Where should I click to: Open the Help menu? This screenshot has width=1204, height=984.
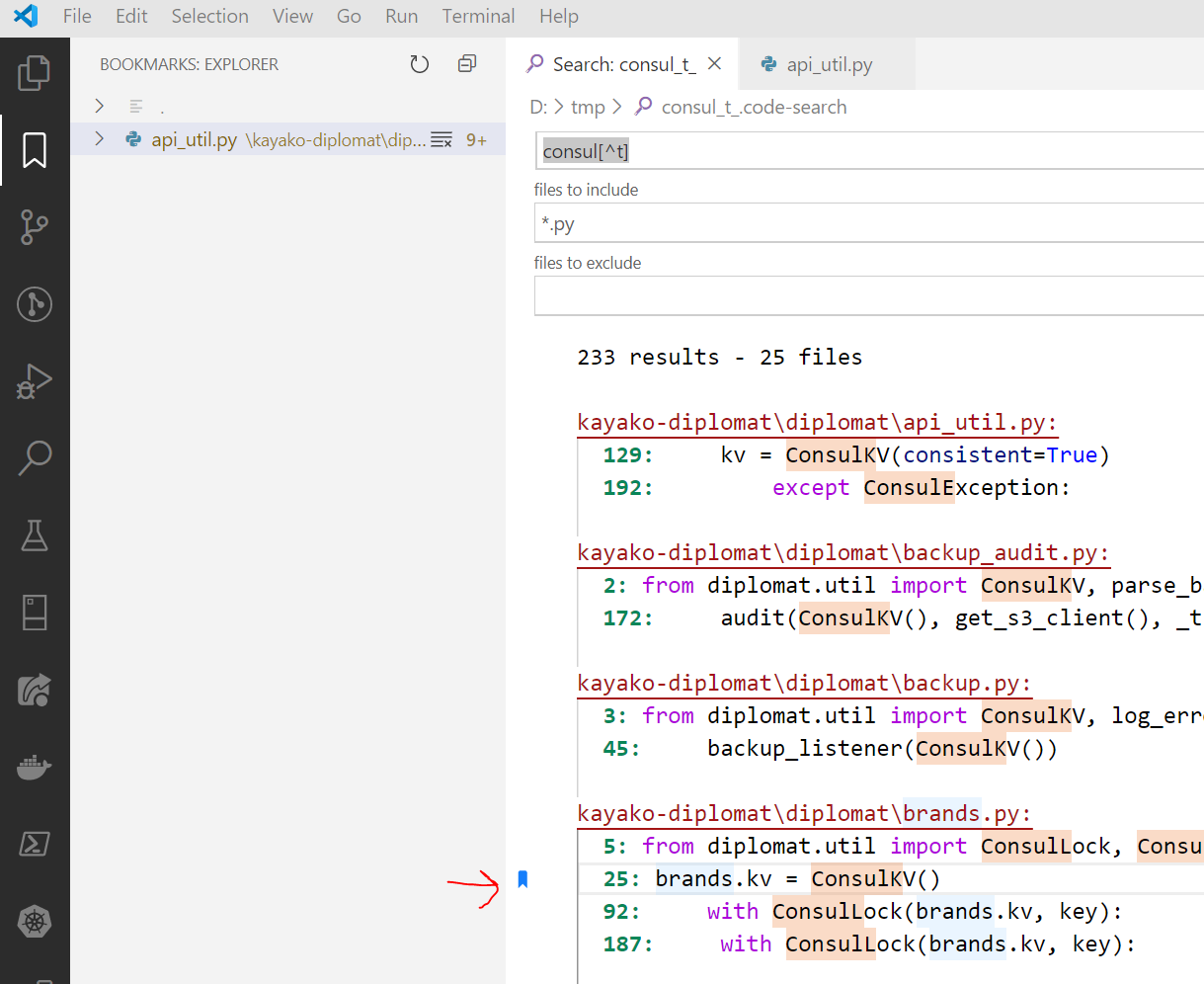(x=559, y=16)
